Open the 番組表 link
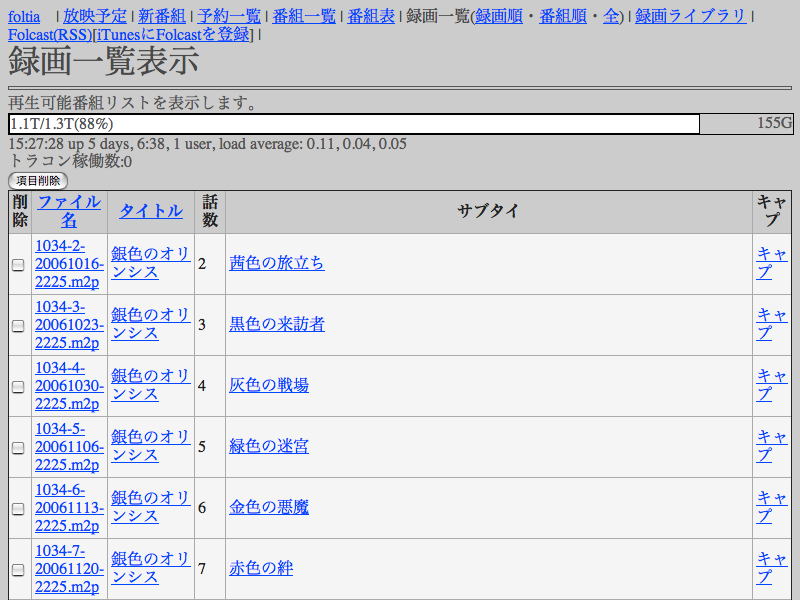800x600 pixels. click(371, 16)
